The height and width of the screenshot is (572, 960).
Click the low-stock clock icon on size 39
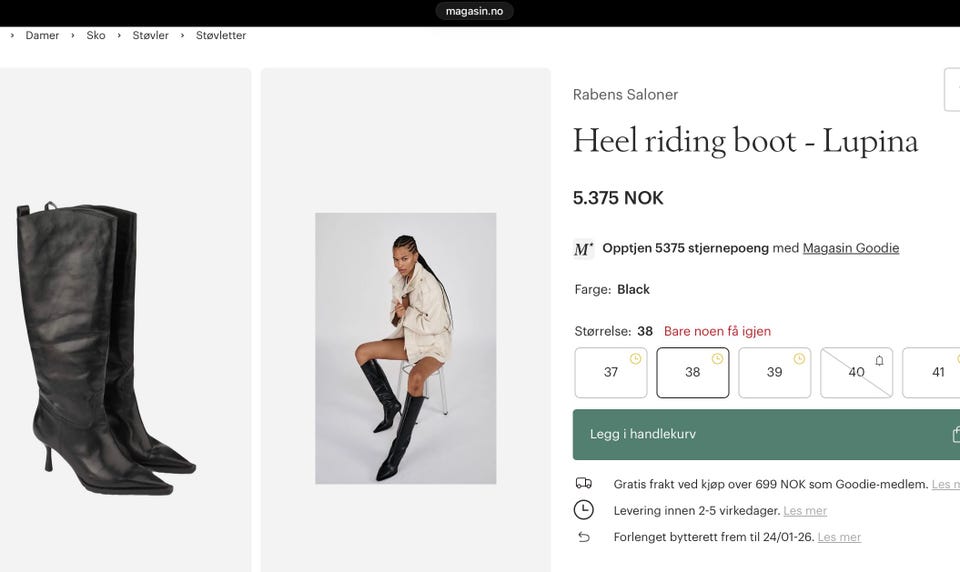[799, 359]
